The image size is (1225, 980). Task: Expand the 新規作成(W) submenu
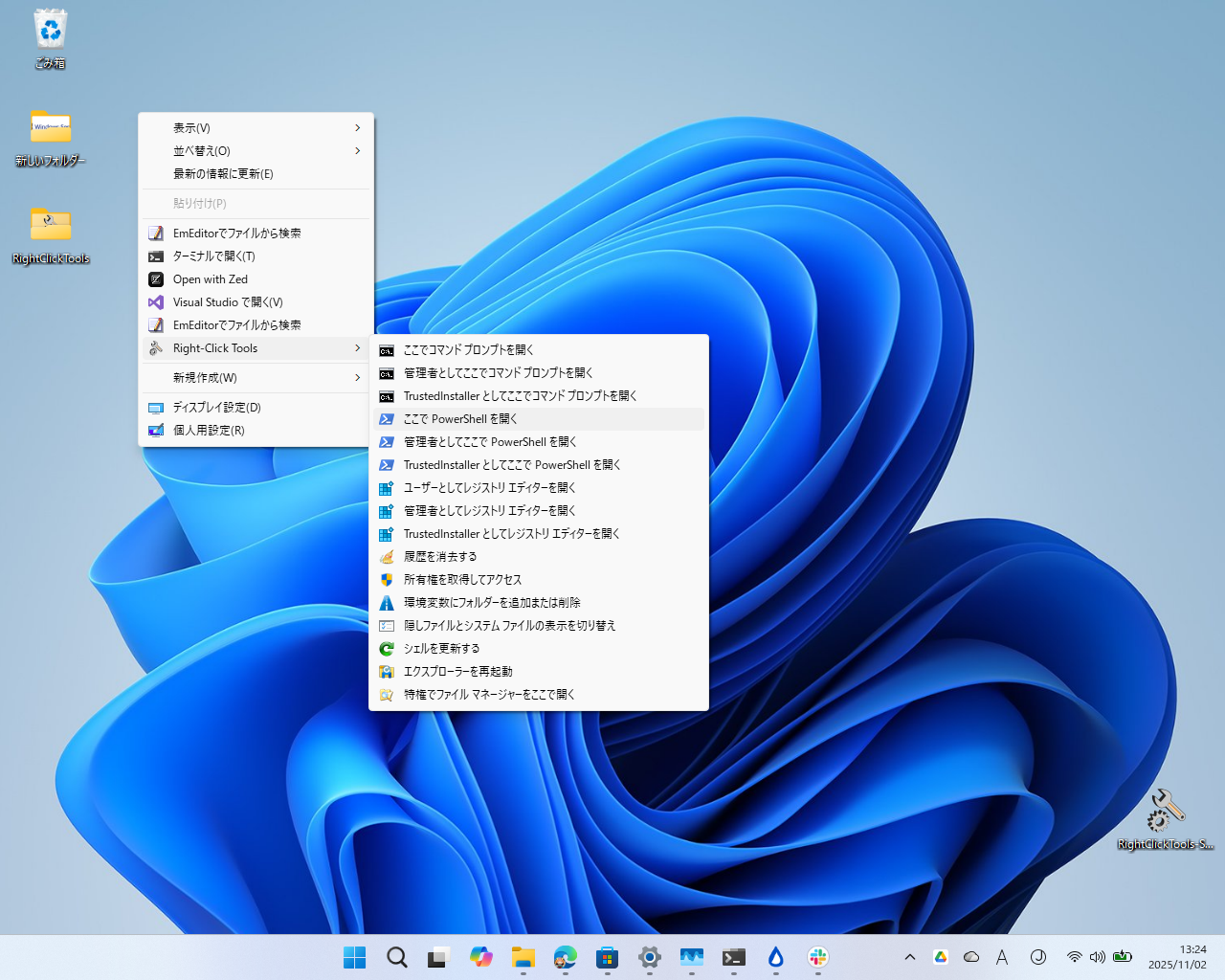pyautogui.click(x=256, y=377)
